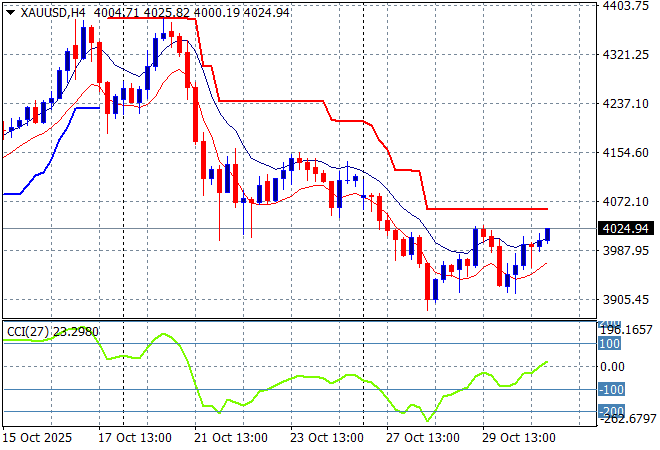Select the open price value 4004.71
660x450 pixels.
pyautogui.click(x=117, y=13)
